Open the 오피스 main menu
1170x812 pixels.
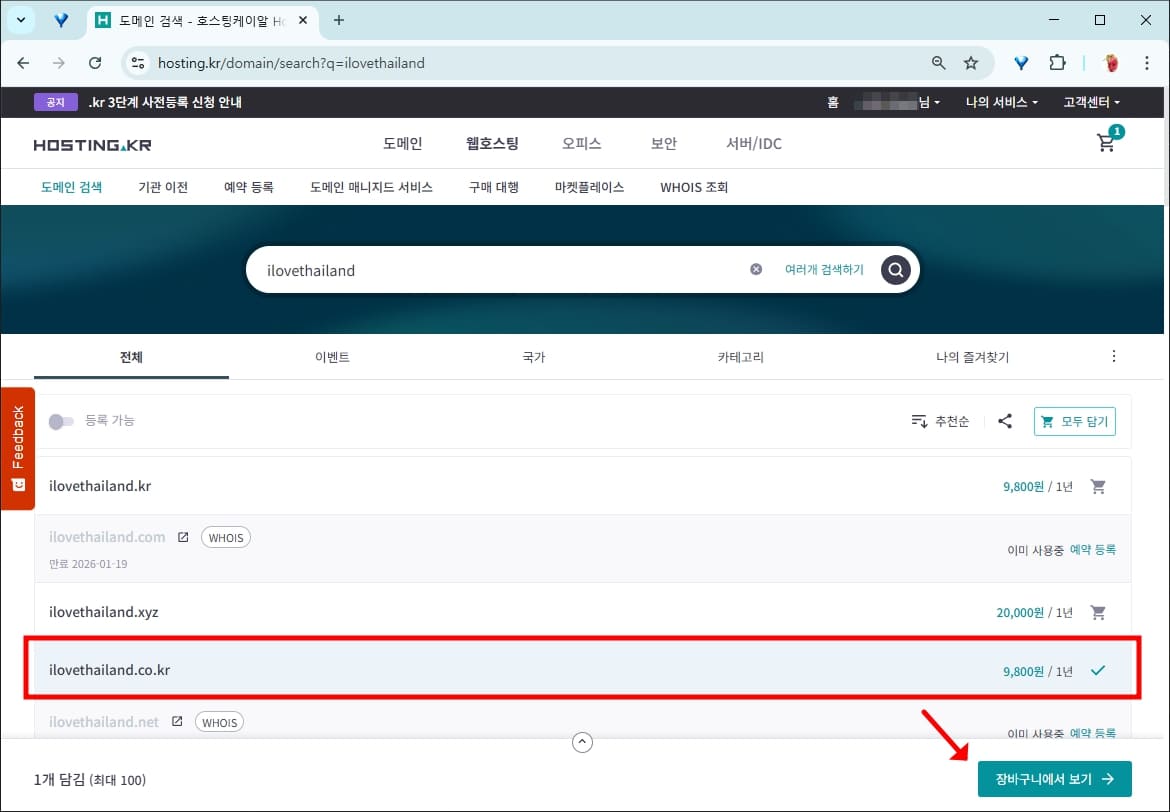point(581,143)
